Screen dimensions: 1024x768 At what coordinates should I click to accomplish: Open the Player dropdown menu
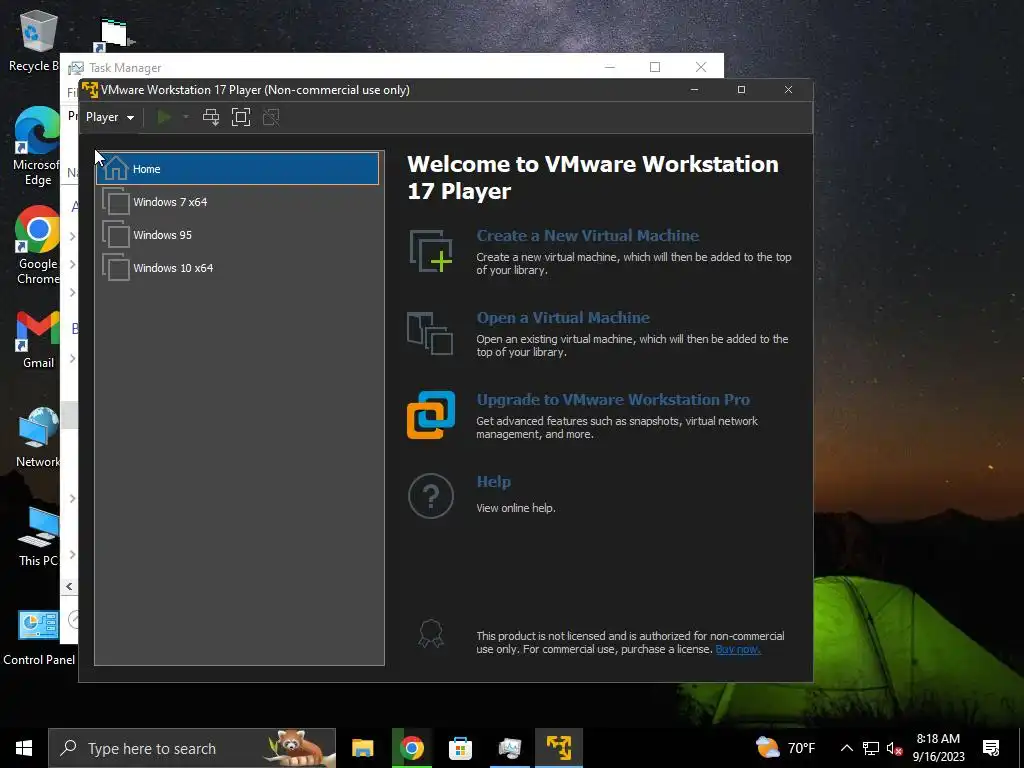110,118
